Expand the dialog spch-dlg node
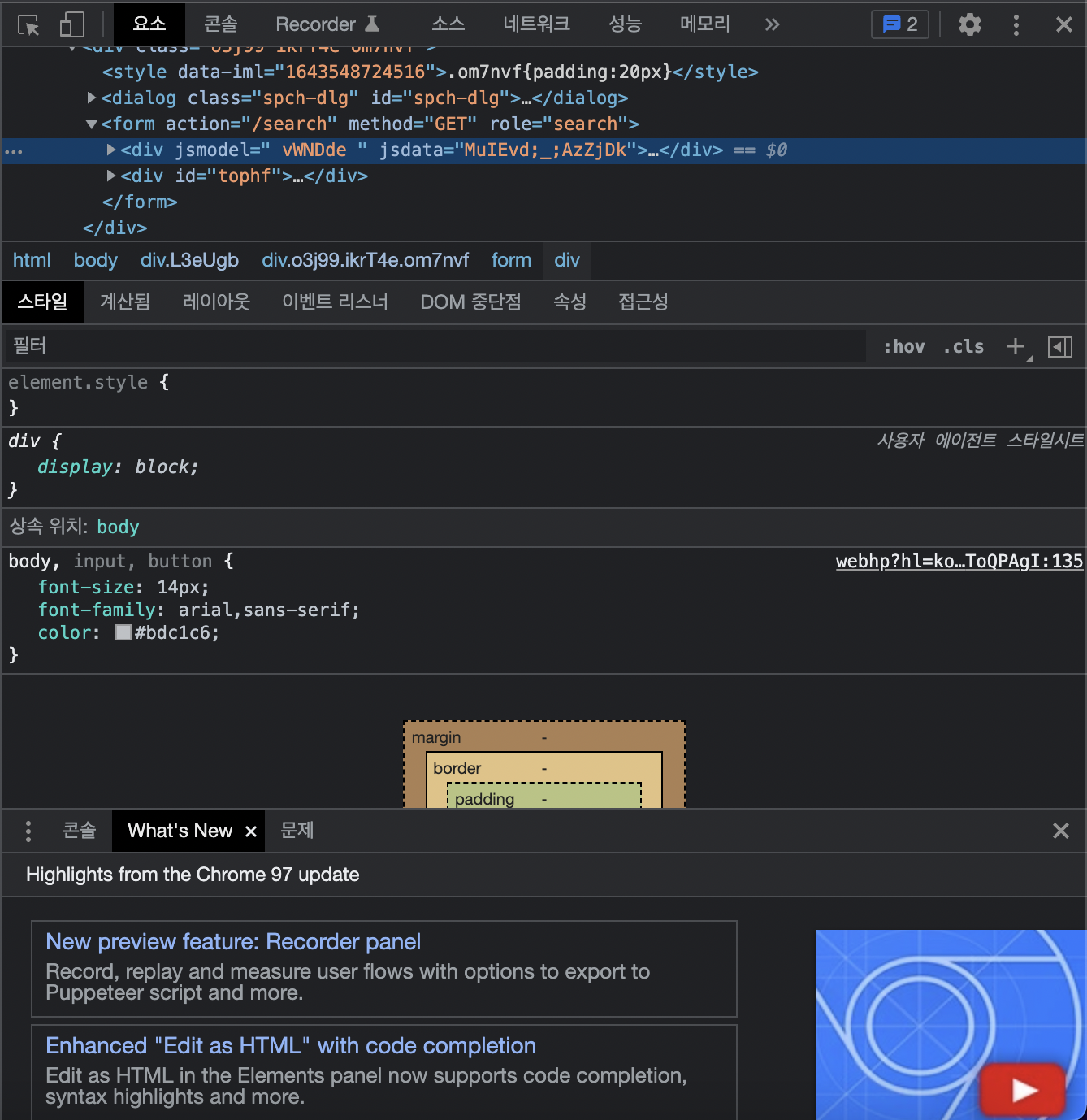1087x1120 pixels. (92, 98)
